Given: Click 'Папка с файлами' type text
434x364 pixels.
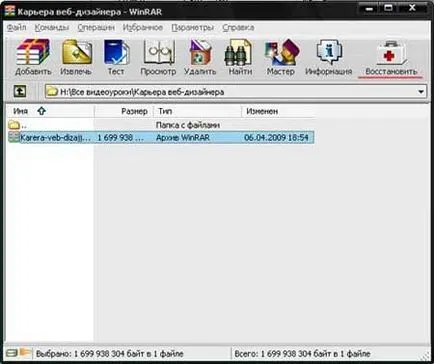Looking at the screenshot, I should click(x=188, y=125).
